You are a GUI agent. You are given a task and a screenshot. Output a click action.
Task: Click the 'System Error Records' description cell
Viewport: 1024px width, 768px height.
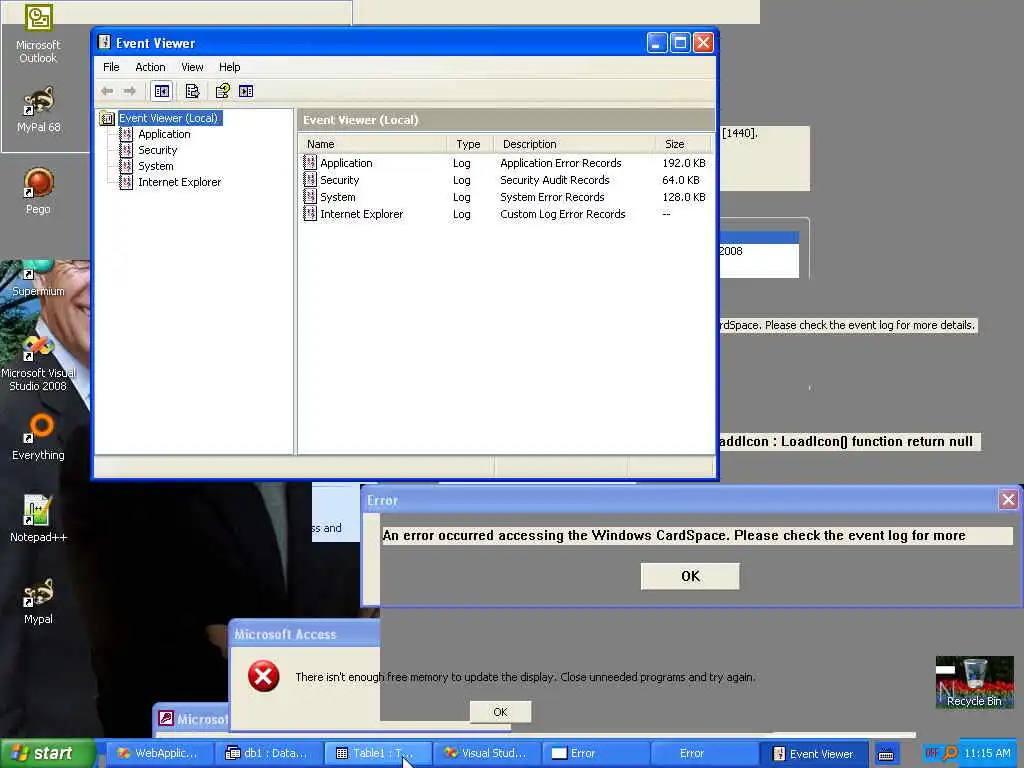click(x=552, y=197)
